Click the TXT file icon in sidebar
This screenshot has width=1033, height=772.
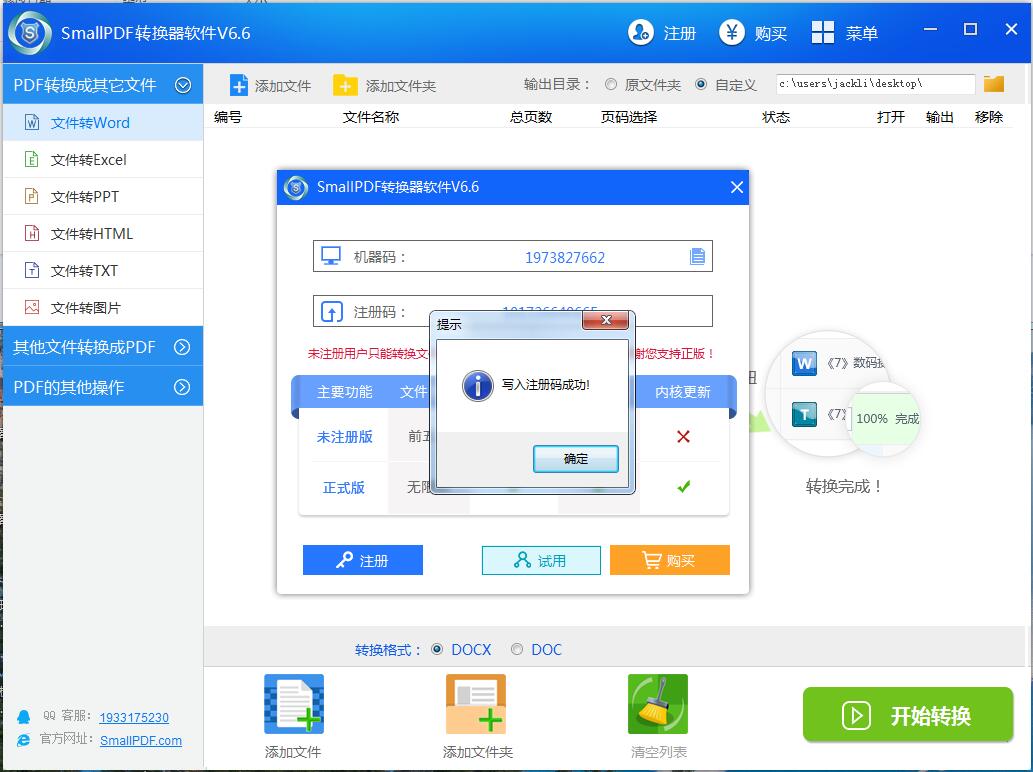[32, 269]
